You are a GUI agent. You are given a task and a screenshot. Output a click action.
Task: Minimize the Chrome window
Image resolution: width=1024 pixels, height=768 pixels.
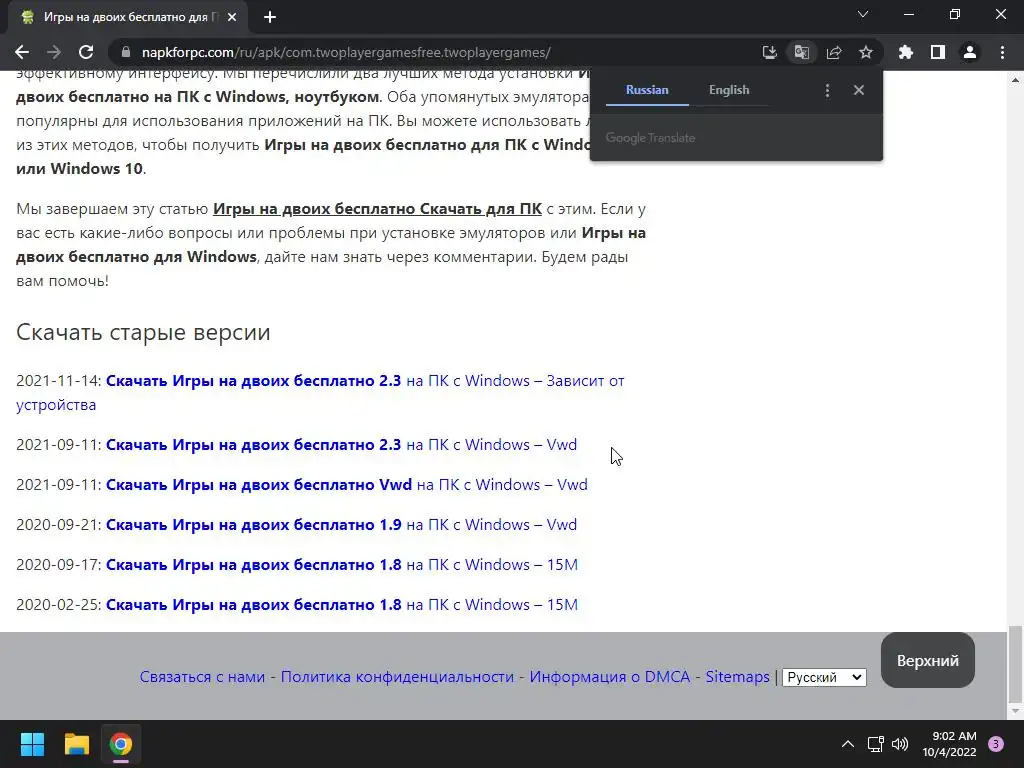click(908, 14)
